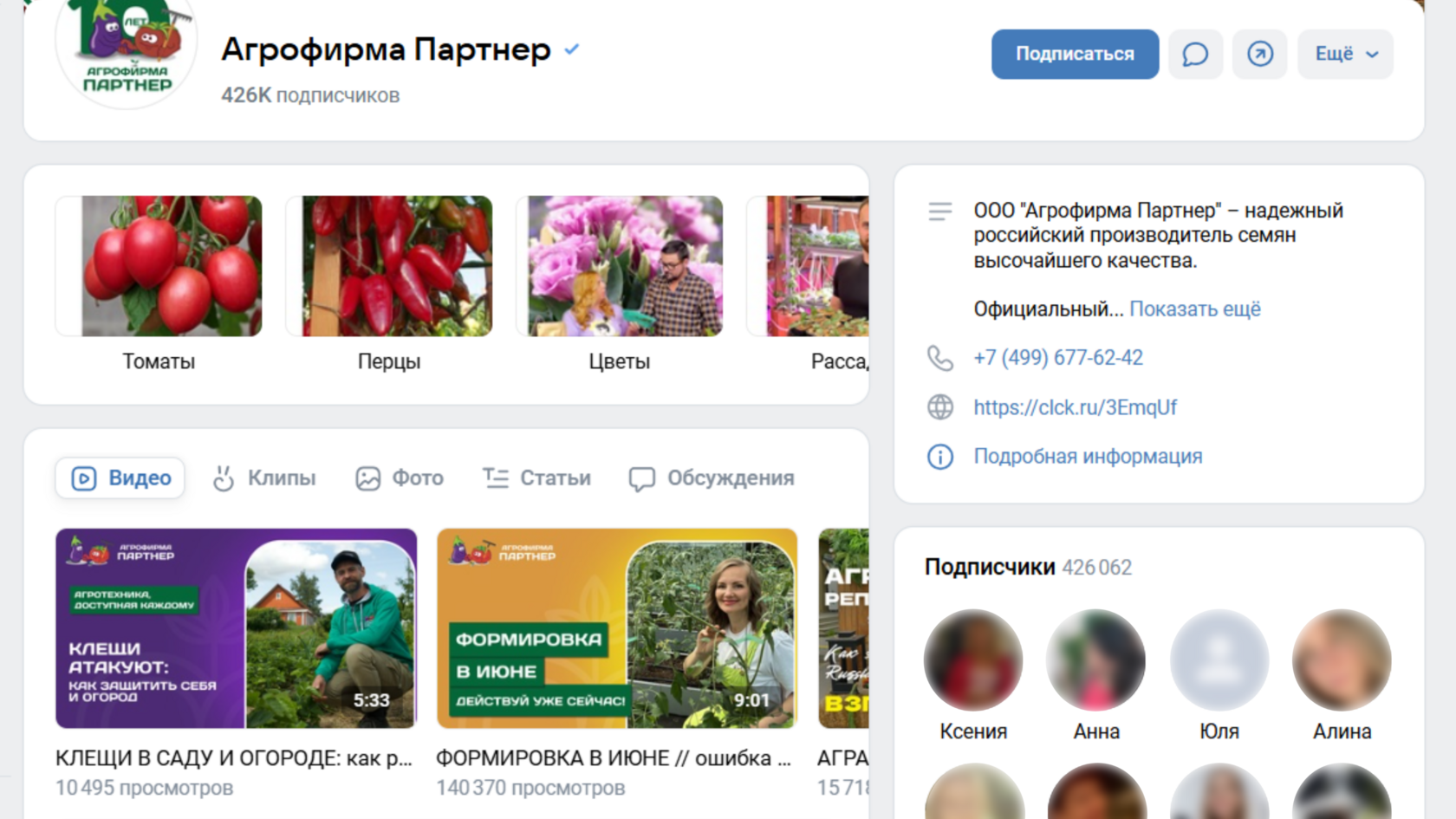Click the Цветы category label

(620, 361)
